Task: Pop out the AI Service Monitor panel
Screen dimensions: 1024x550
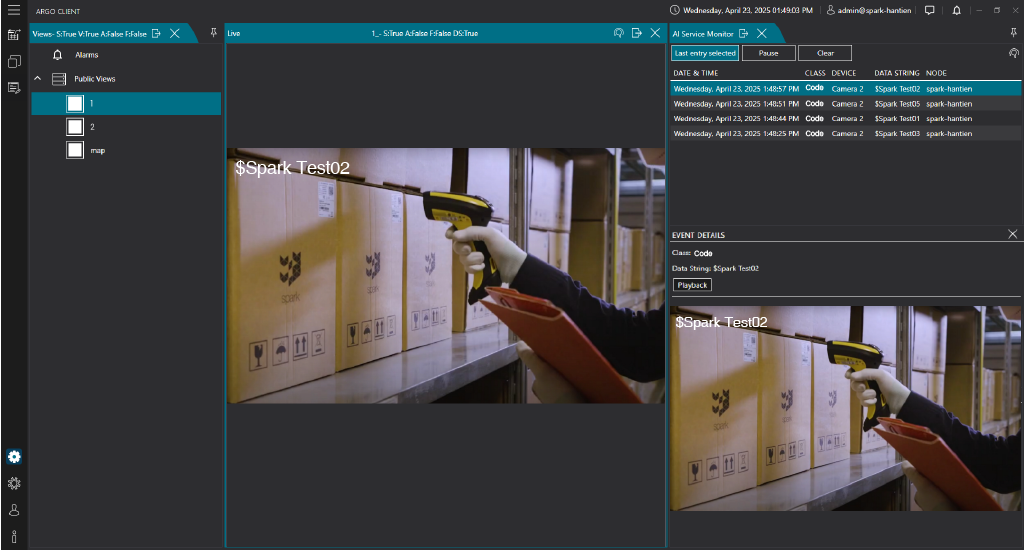Action: (x=743, y=33)
